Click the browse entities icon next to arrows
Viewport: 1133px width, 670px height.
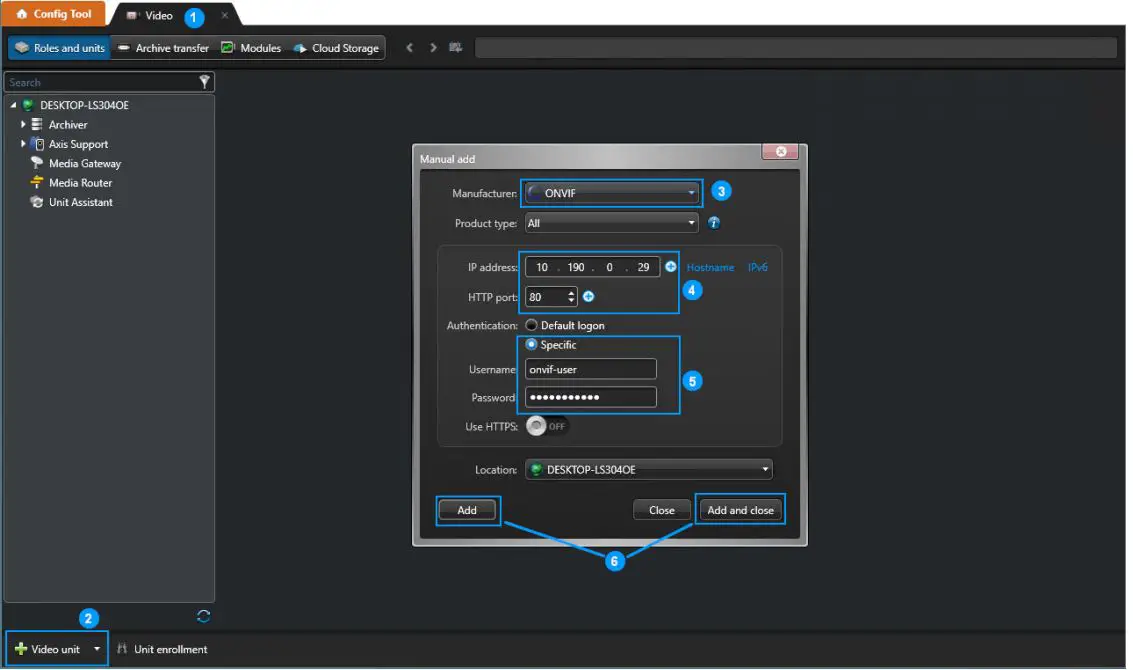pos(455,48)
